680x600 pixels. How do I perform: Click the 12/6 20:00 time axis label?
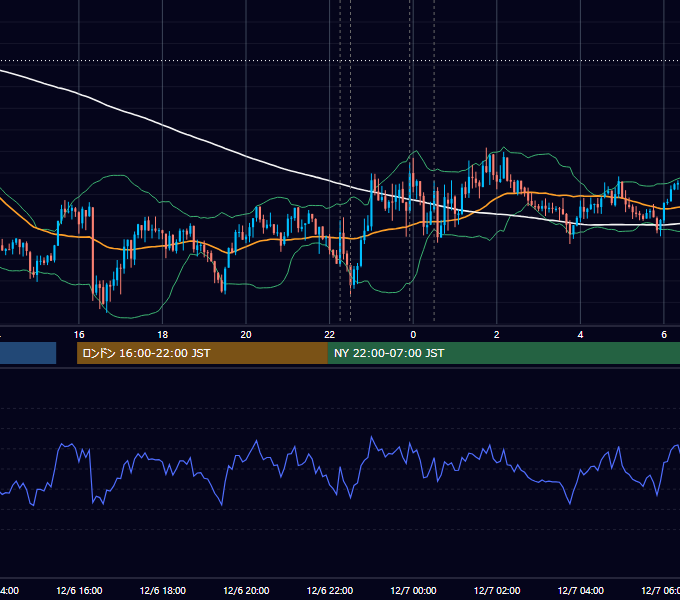pyautogui.click(x=246, y=590)
